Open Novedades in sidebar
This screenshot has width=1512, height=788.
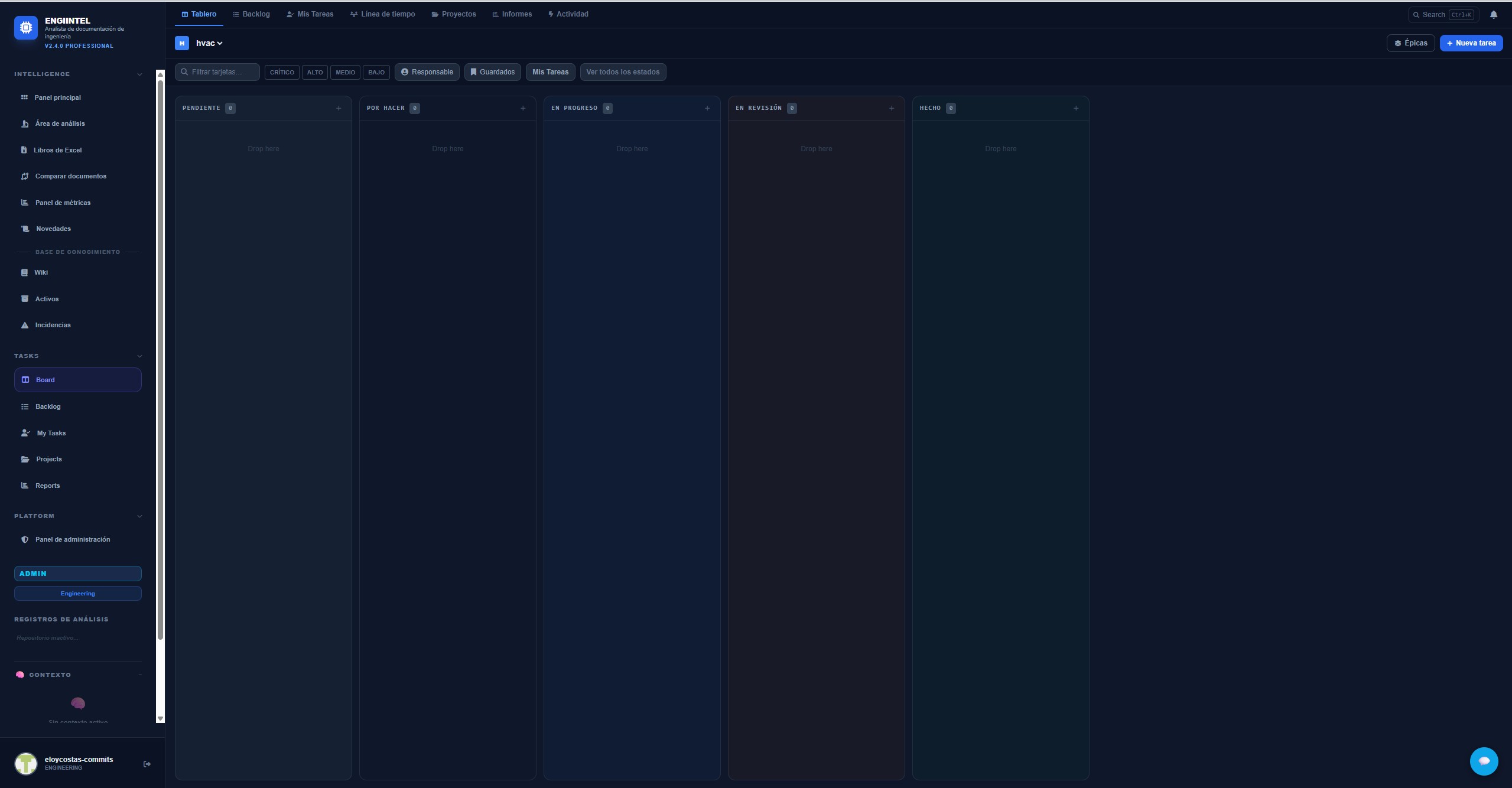78,229
